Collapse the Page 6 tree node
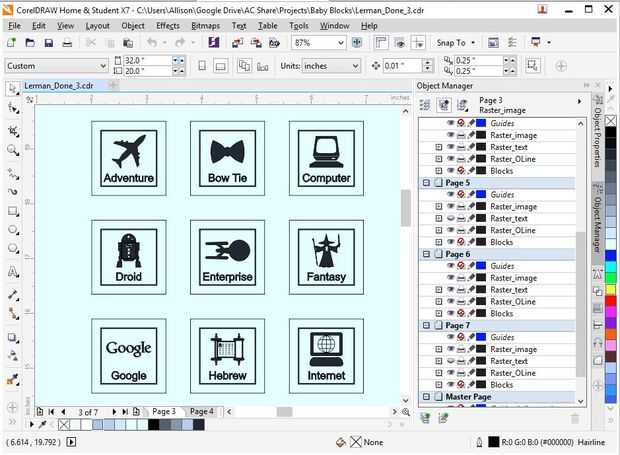This screenshot has height=455, width=620. pos(426,254)
